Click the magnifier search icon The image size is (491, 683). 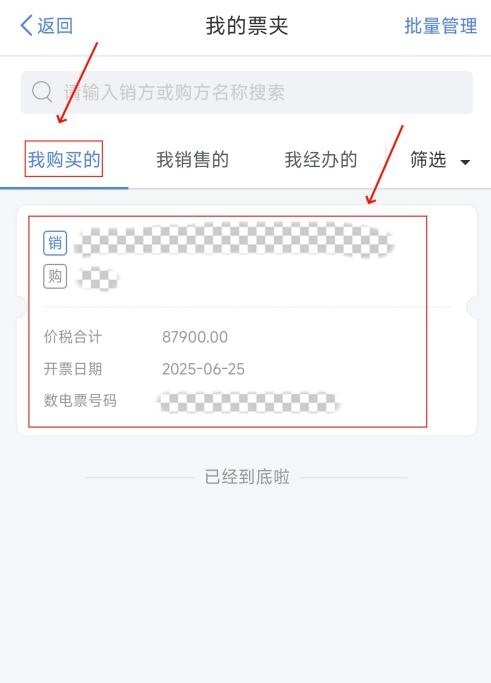point(42,92)
